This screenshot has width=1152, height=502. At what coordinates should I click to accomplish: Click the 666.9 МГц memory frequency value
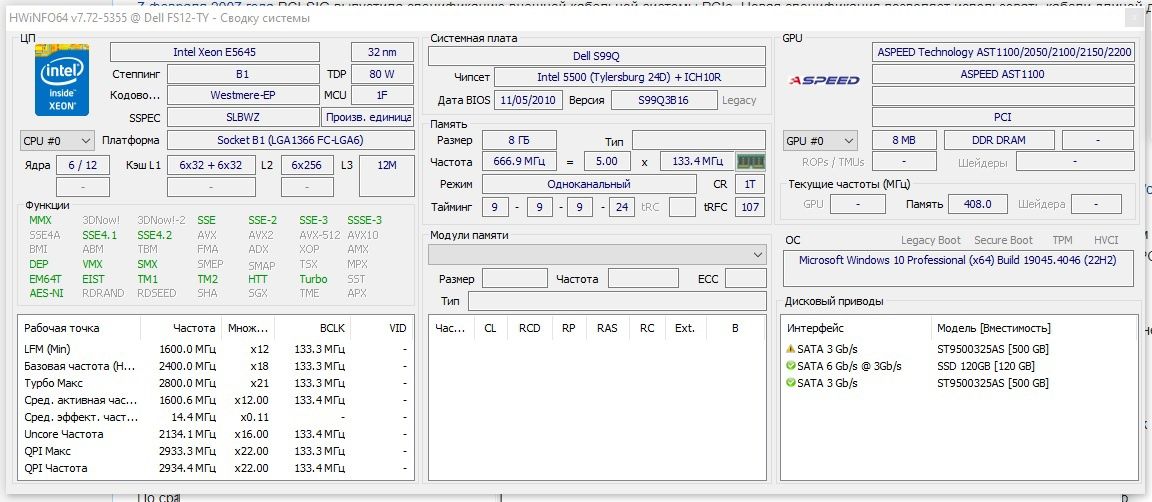[519, 162]
